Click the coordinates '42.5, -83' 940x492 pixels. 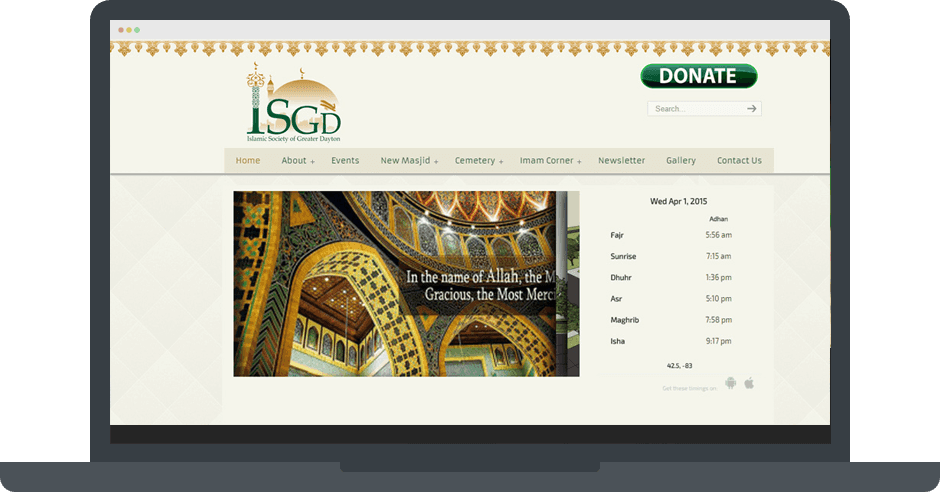point(679,366)
